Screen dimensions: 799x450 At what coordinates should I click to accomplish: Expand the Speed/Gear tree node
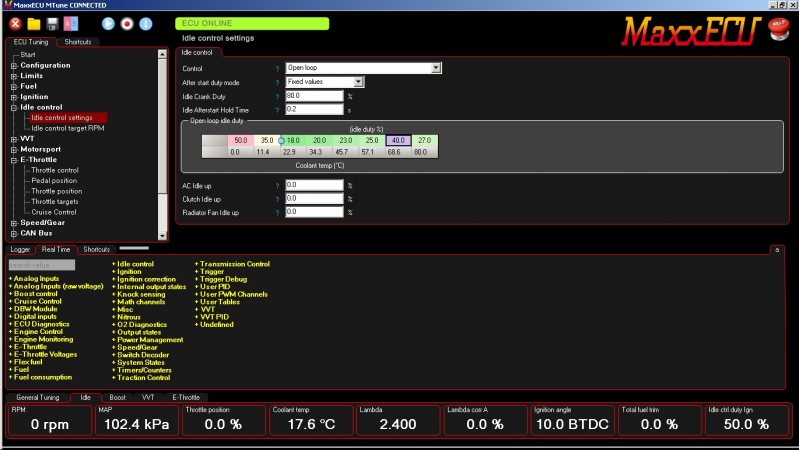(14, 223)
